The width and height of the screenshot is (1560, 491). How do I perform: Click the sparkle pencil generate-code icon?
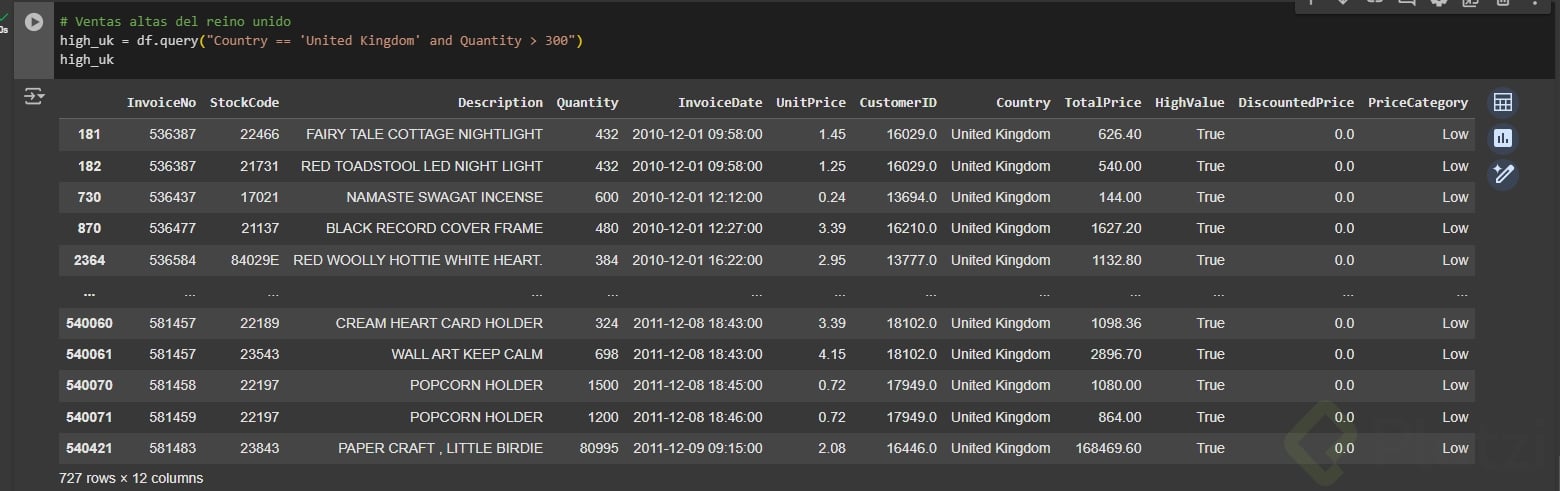coord(1502,174)
